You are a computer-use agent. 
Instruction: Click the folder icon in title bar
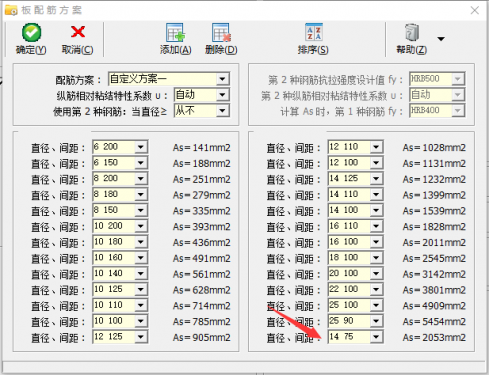click(x=11, y=10)
